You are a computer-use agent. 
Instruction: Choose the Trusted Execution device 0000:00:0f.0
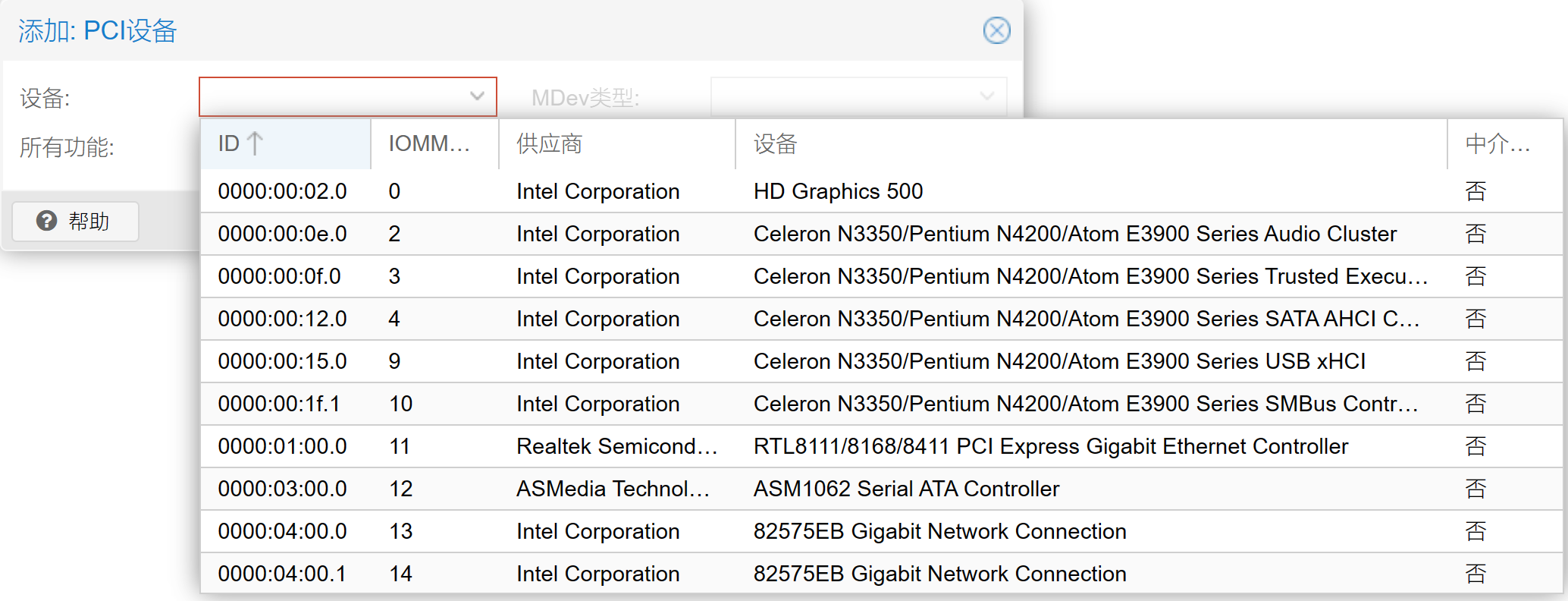coord(1090,276)
